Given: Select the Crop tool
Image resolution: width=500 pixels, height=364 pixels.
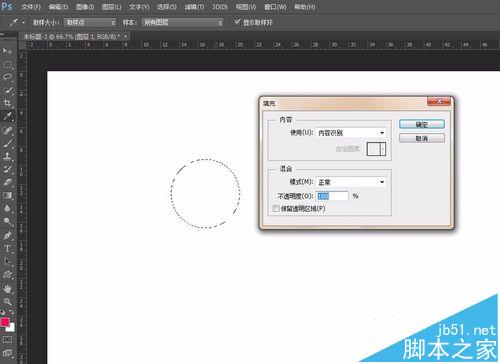Looking at the screenshot, I should click(7, 103).
